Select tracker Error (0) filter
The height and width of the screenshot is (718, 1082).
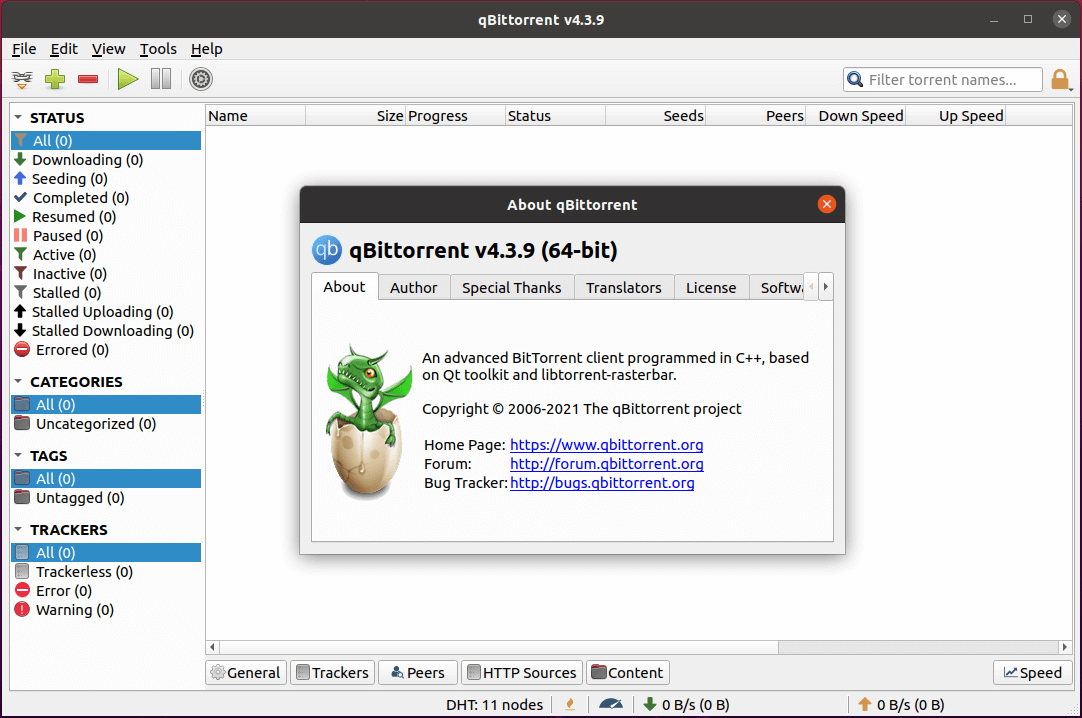coord(106,591)
